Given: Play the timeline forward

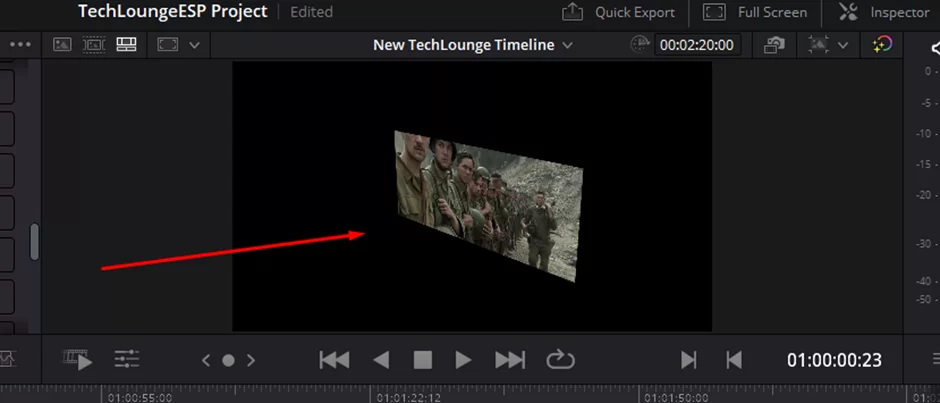Looking at the screenshot, I should point(463,360).
